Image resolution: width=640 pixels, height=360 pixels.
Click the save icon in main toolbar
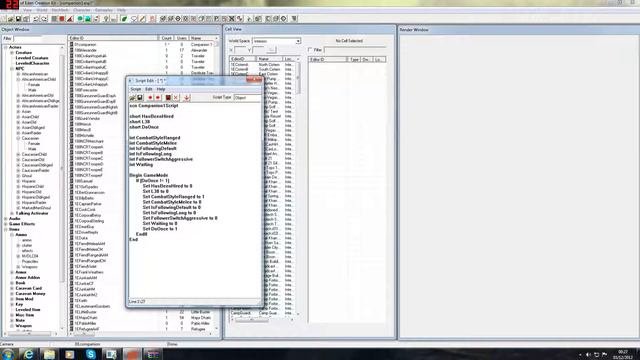click(18, 19)
